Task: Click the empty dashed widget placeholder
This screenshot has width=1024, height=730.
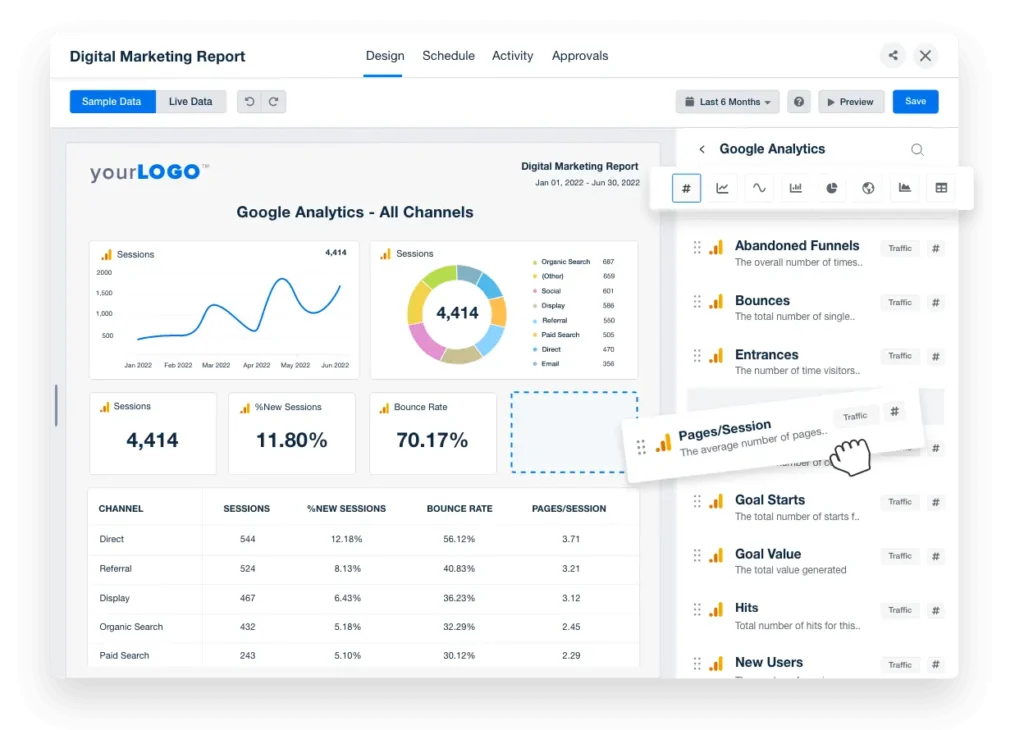Action: point(574,431)
